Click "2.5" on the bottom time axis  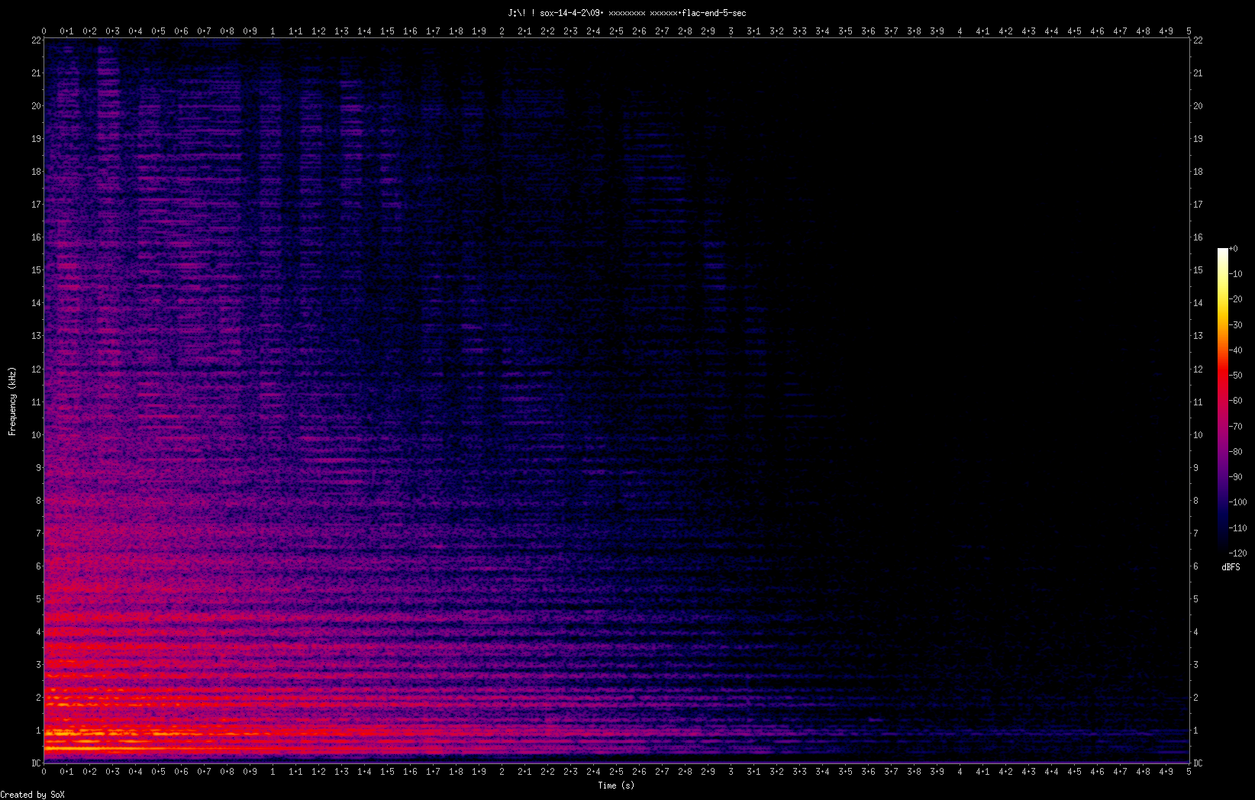point(616,772)
